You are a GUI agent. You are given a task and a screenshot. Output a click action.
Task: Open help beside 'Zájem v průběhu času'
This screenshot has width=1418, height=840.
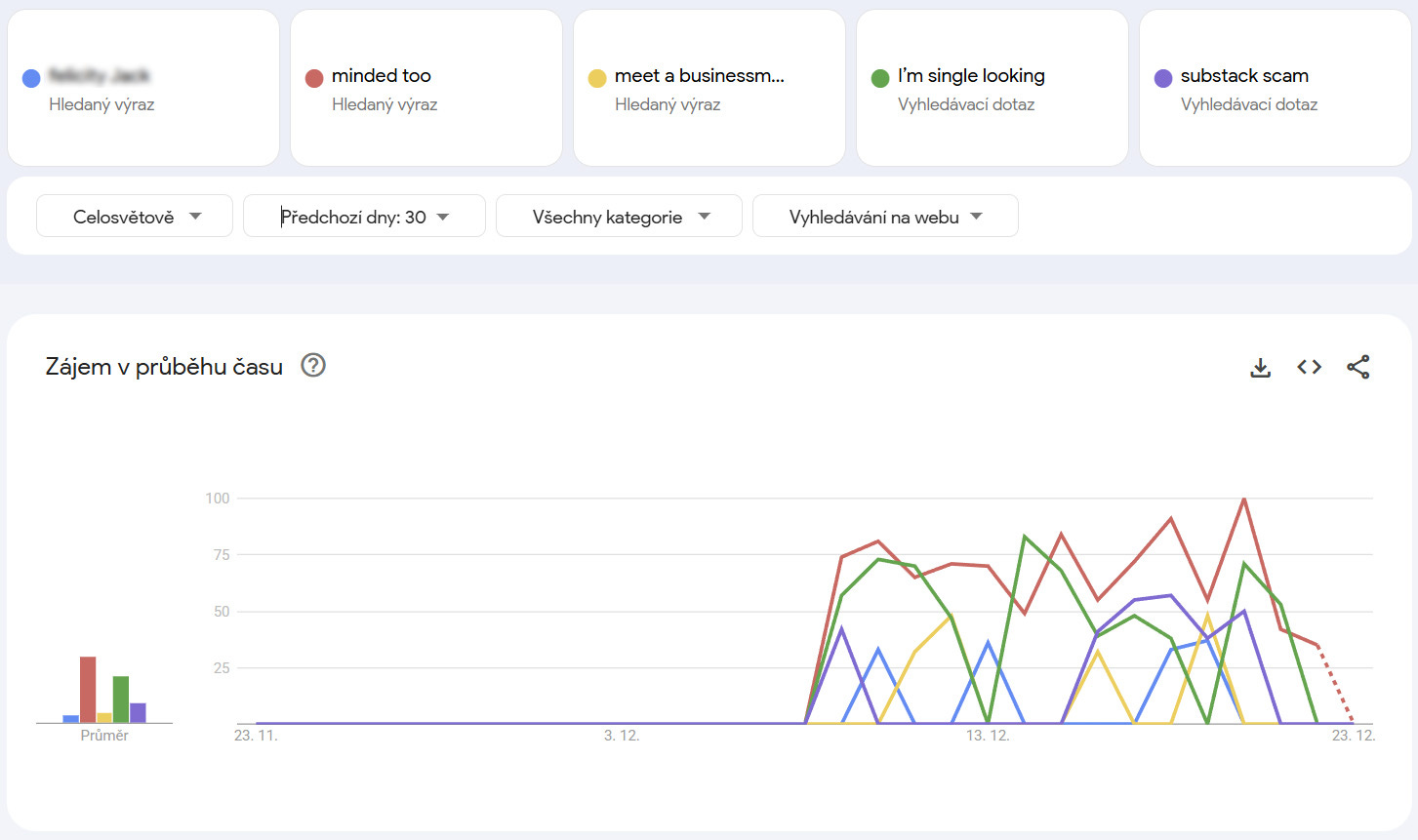311,366
